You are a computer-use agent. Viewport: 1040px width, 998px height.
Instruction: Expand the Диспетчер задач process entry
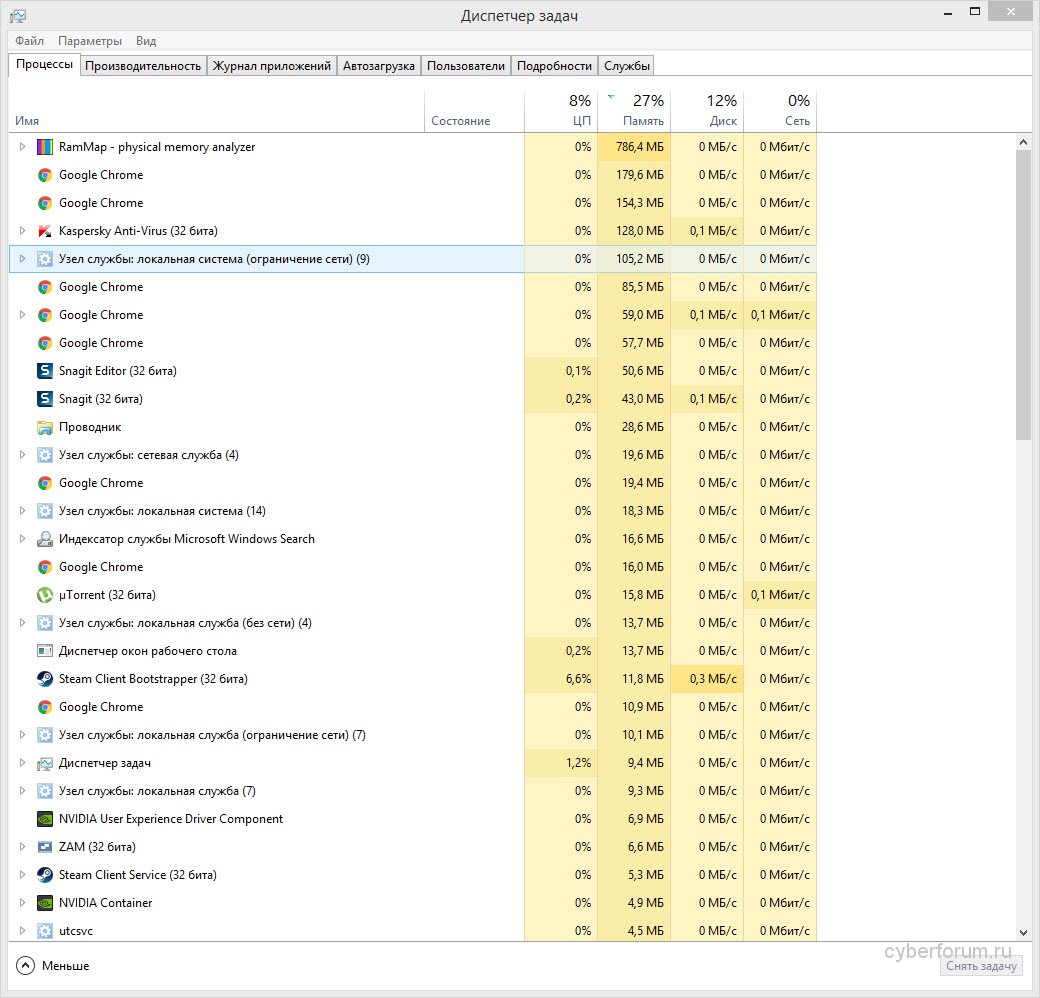pos(23,763)
